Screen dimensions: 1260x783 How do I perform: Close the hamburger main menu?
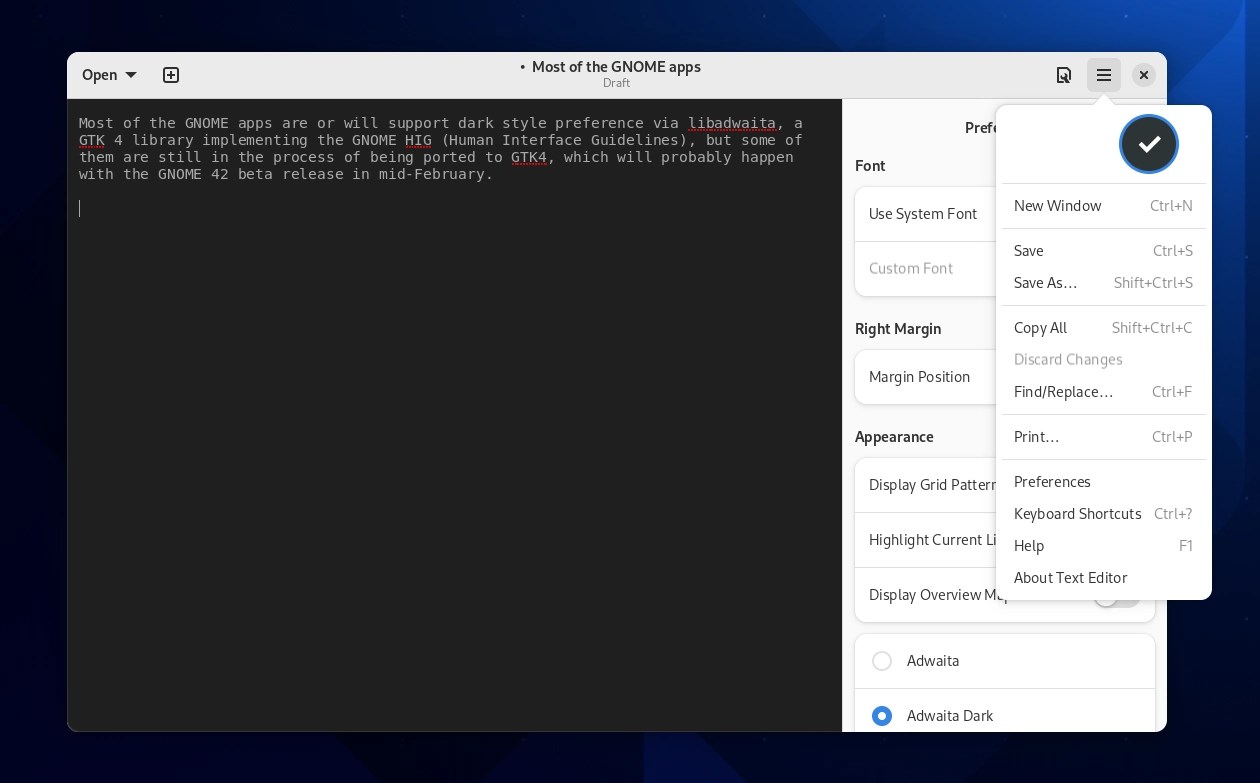tap(1104, 75)
